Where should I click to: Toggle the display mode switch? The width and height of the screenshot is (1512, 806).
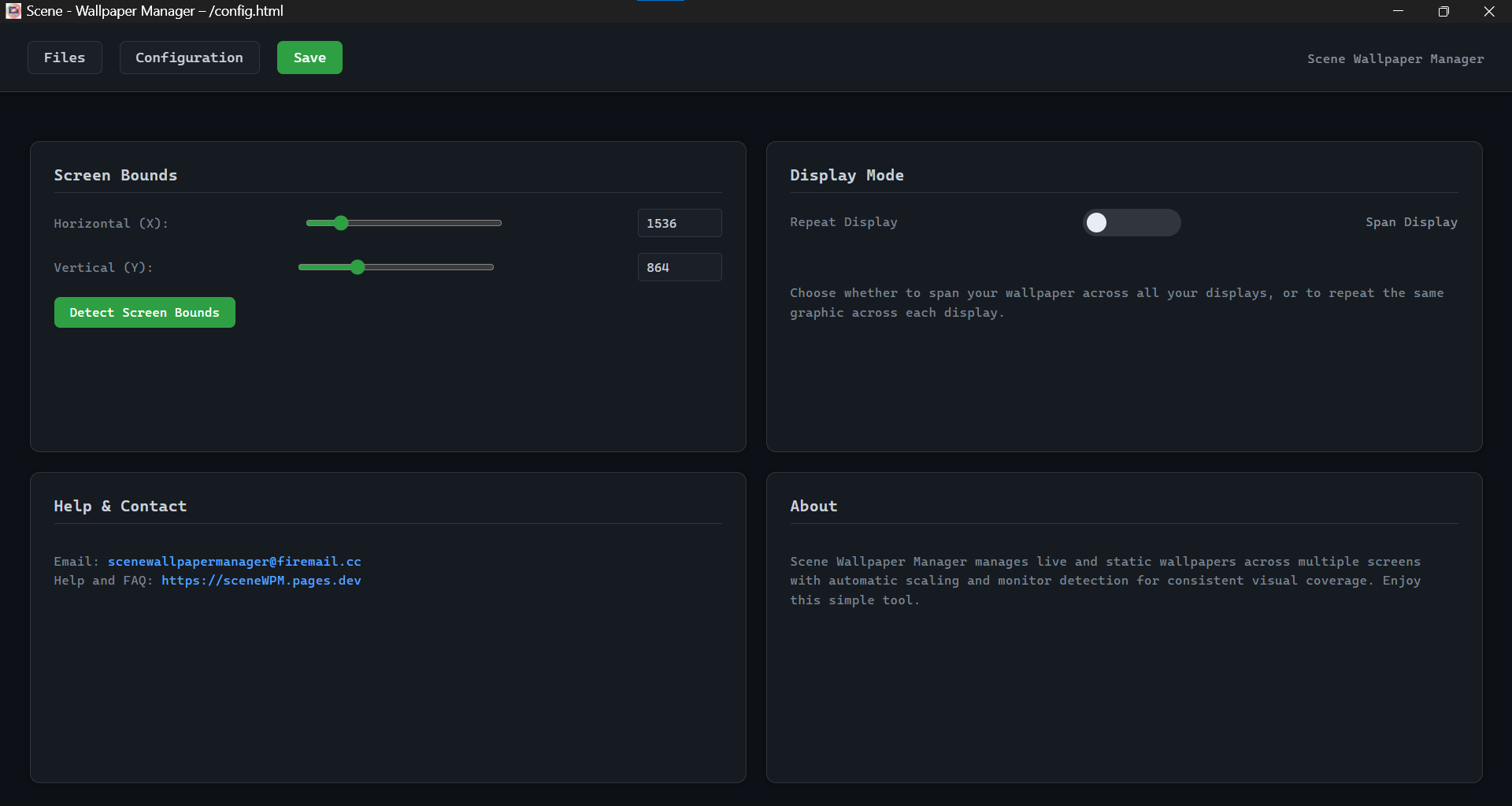click(x=1132, y=222)
